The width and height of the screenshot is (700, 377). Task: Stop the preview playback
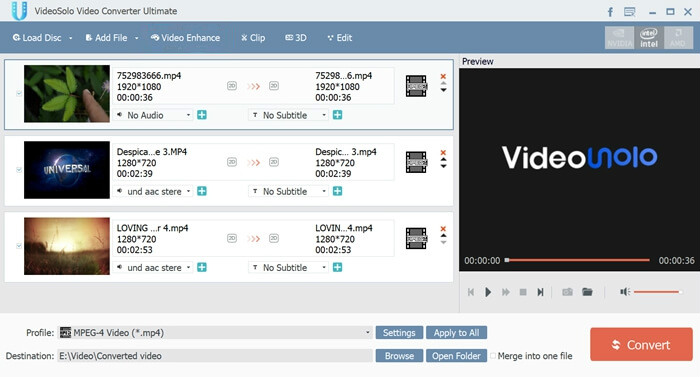coord(523,292)
